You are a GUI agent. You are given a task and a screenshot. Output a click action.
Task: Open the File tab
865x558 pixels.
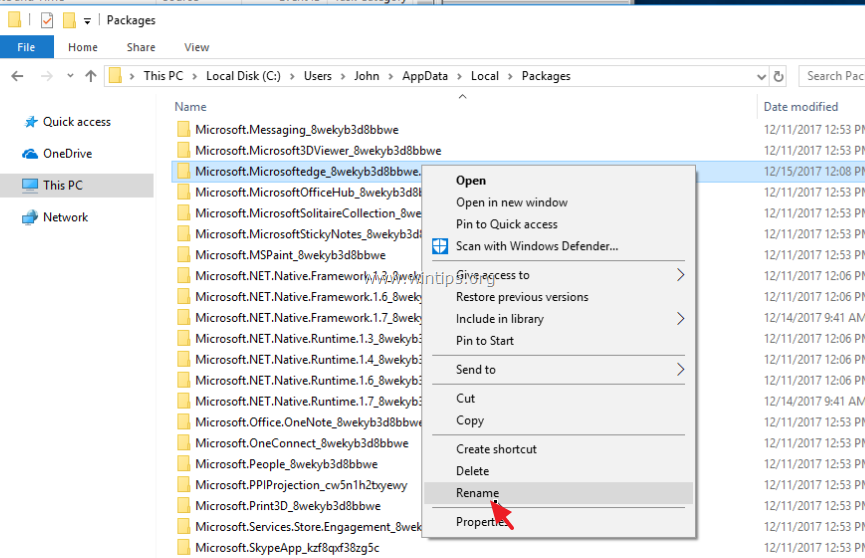coord(26,47)
